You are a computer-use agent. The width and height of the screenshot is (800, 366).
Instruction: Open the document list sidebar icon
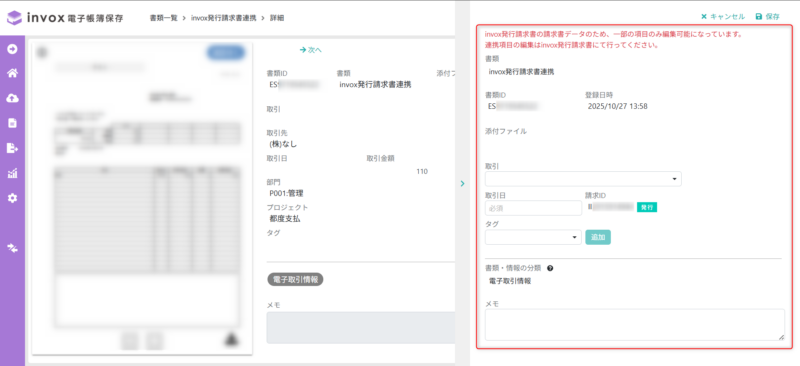pyautogui.click(x=12, y=123)
